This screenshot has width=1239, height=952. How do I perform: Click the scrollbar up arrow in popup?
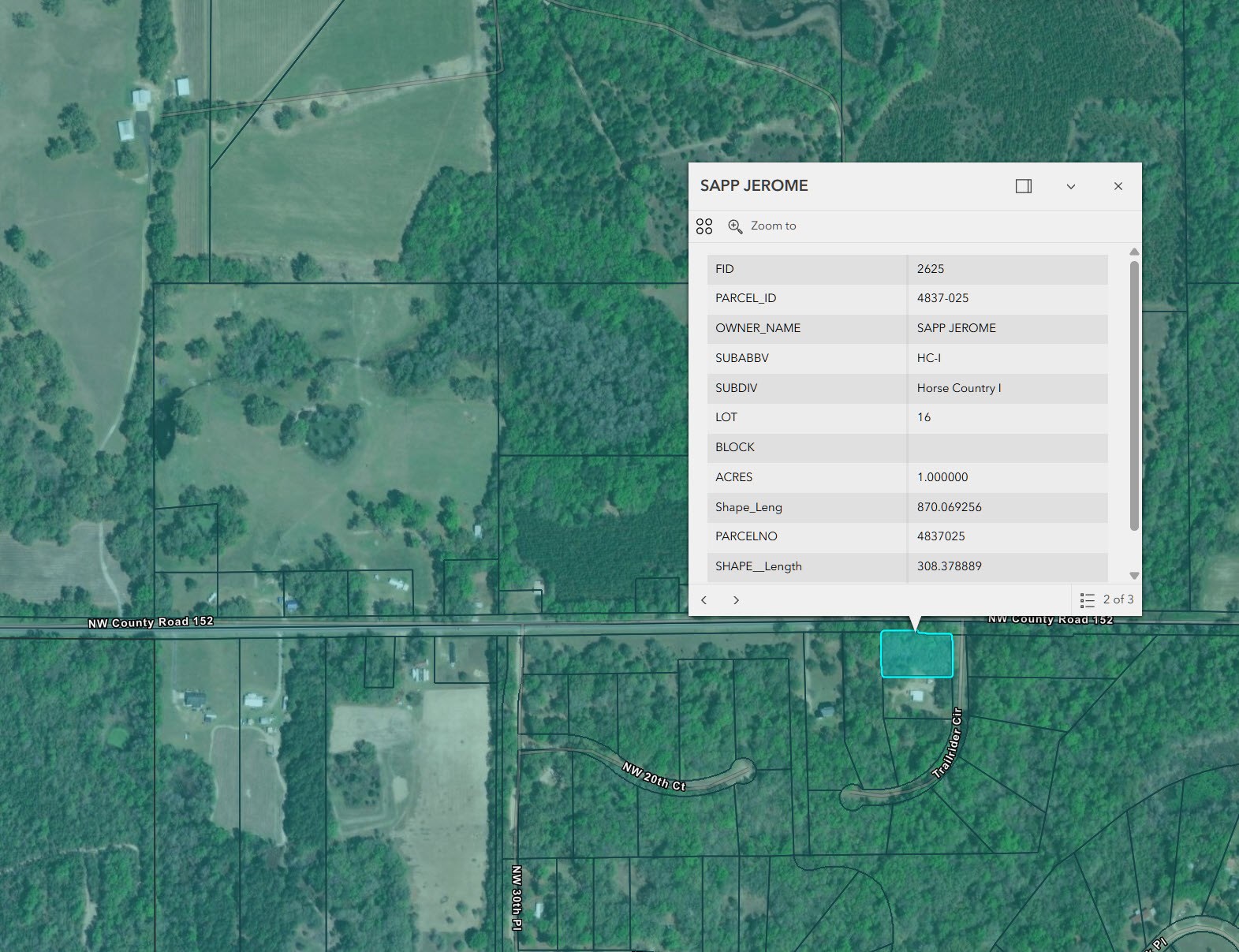click(1134, 252)
